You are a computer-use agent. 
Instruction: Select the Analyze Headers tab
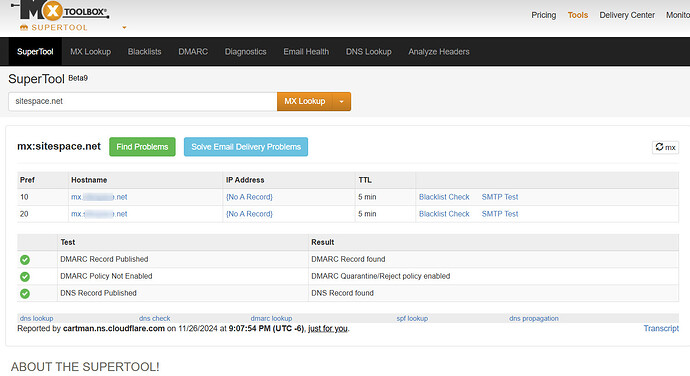439,52
